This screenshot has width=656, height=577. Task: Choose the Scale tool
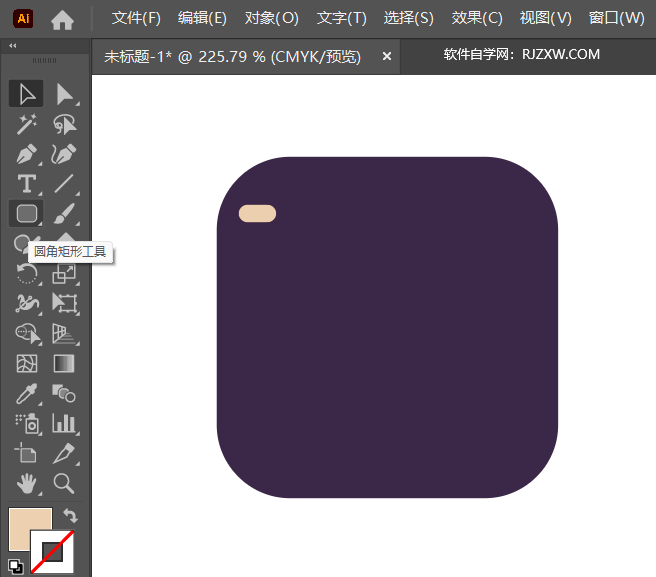pyautogui.click(x=64, y=274)
